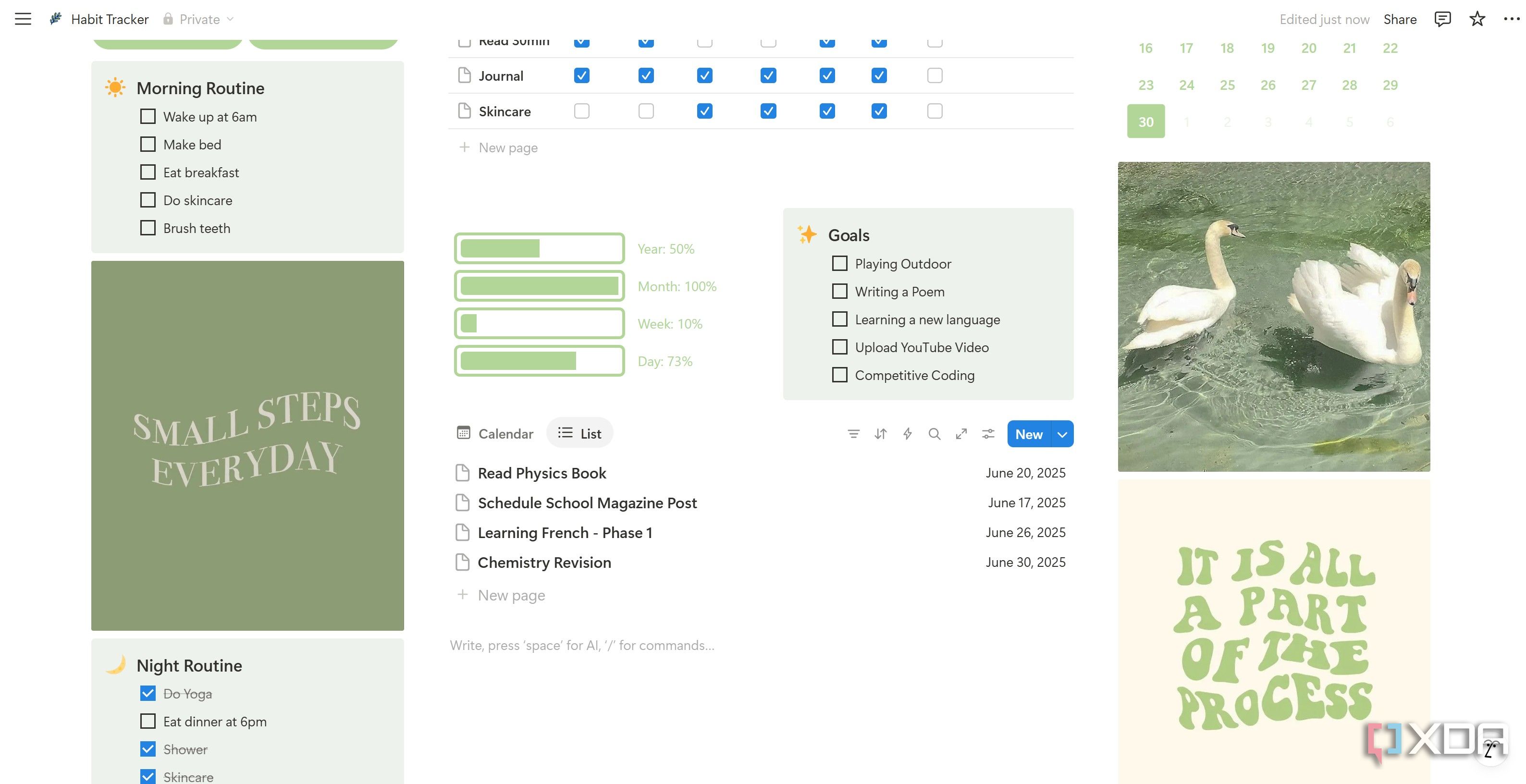The height and width of the screenshot is (784, 1526).
Task: Open database as full page icon
Action: 961,434
